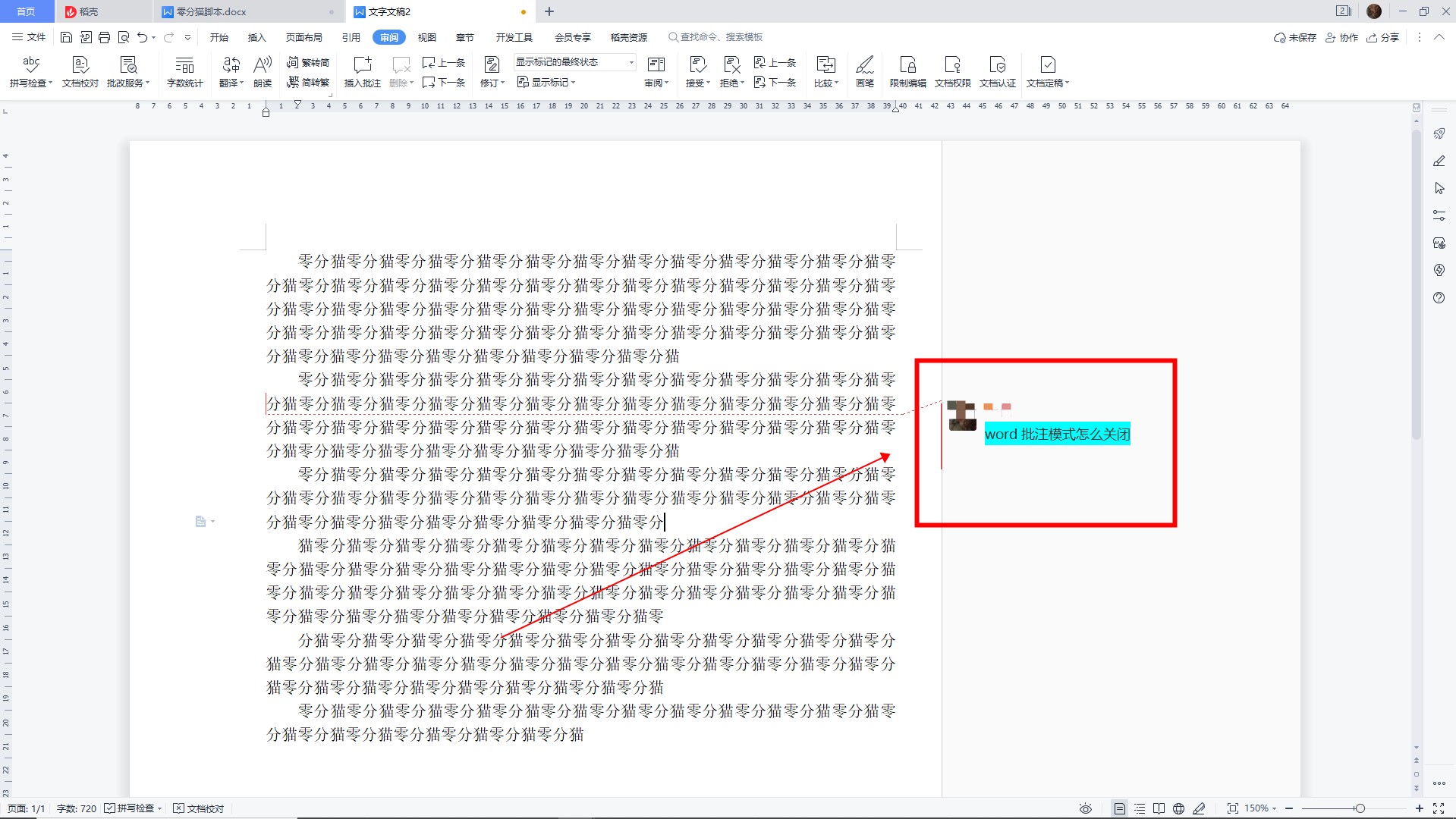This screenshot has height=819, width=1456.
Task: Toggle writing mode pen icon in status bar
Action: click(x=1199, y=808)
